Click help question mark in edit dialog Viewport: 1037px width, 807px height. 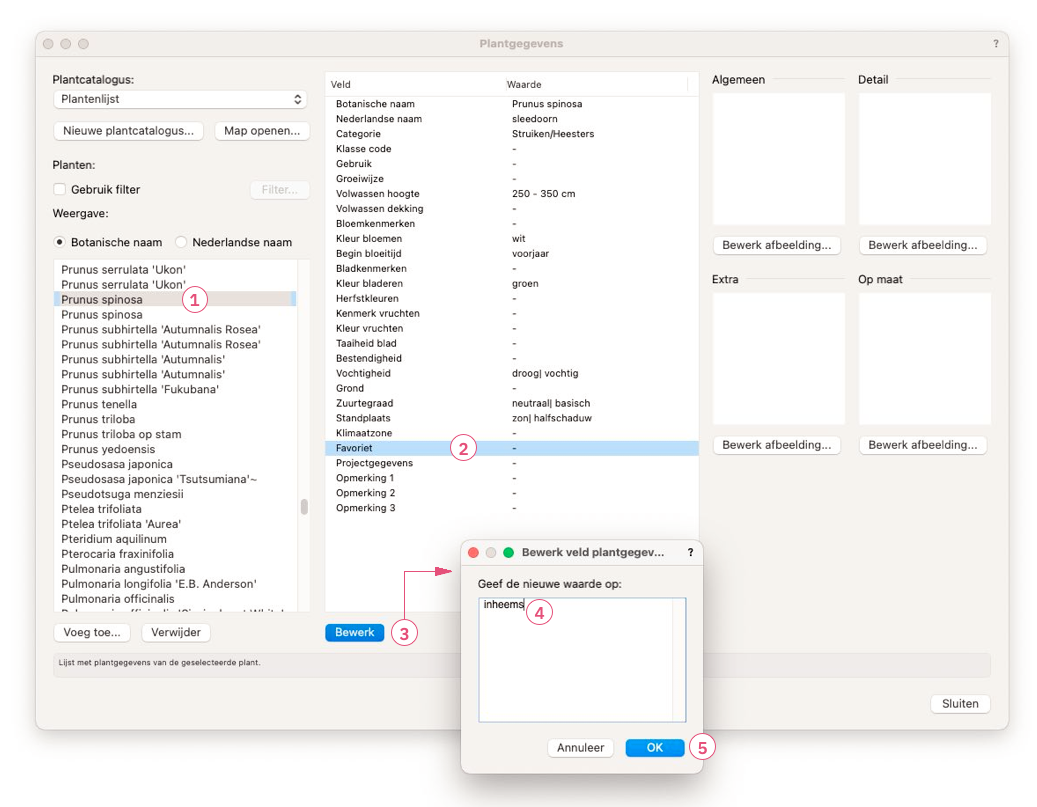[x=690, y=552]
